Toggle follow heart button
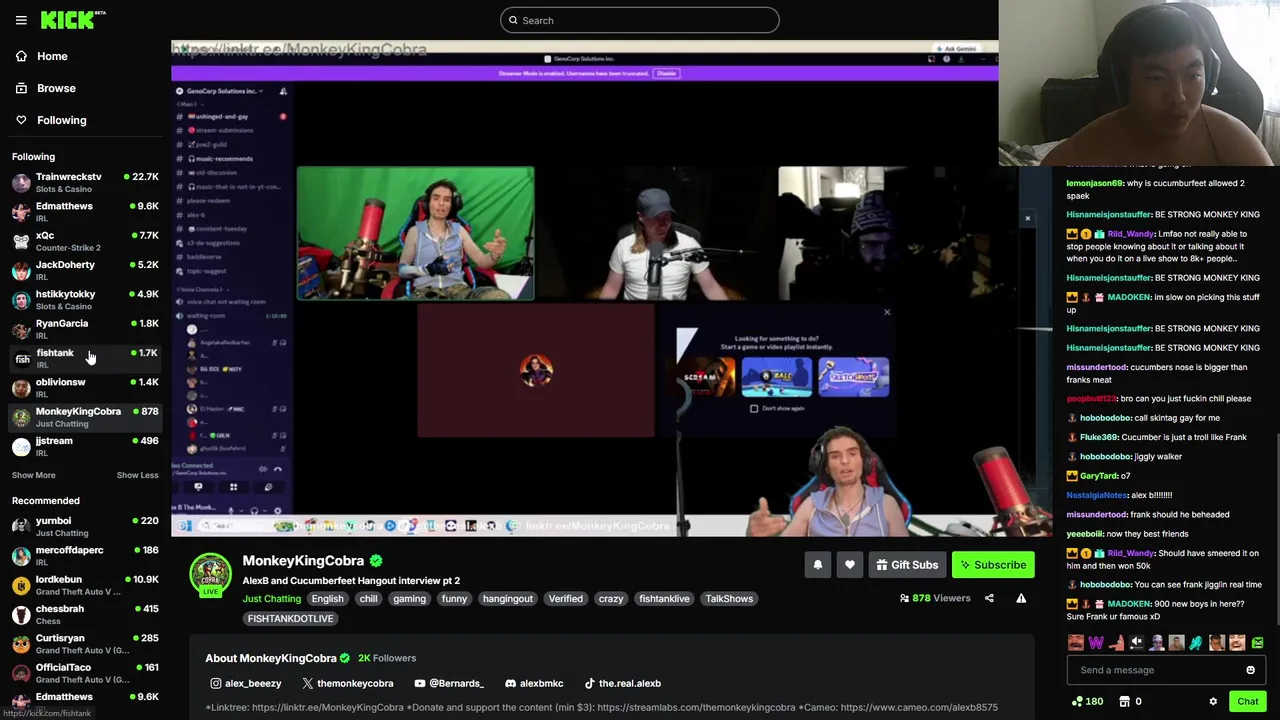Screen dimensions: 1280x720 coord(849,565)
